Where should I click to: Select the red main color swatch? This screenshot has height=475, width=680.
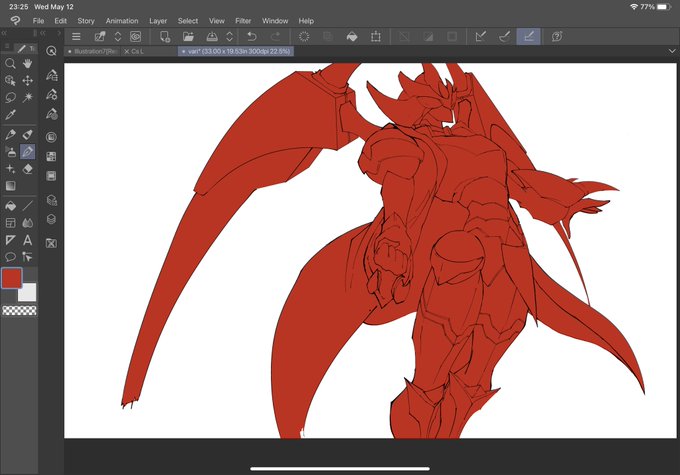[x=12, y=278]
